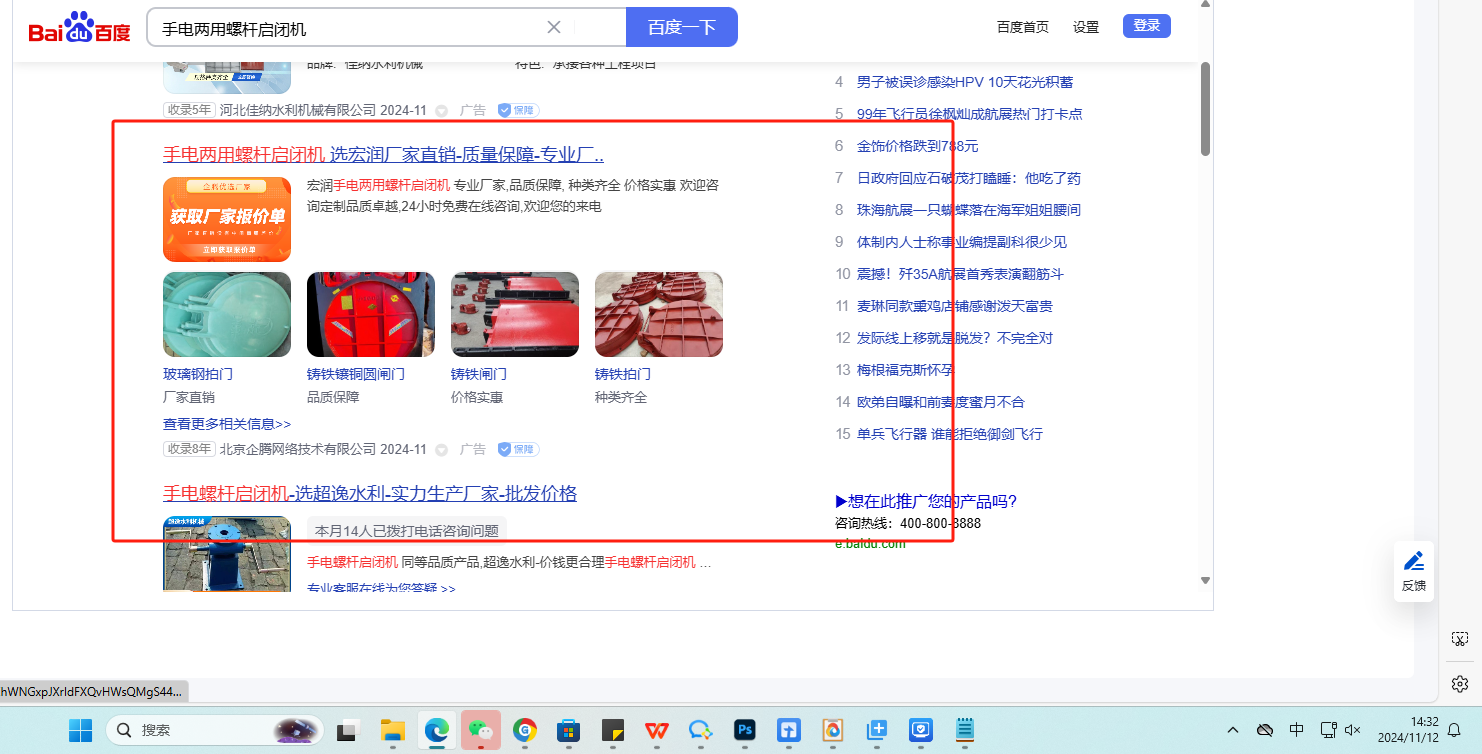Open Photoshop from the taskbar
This screenshot has height=754, width=1482.
[745, 731]
